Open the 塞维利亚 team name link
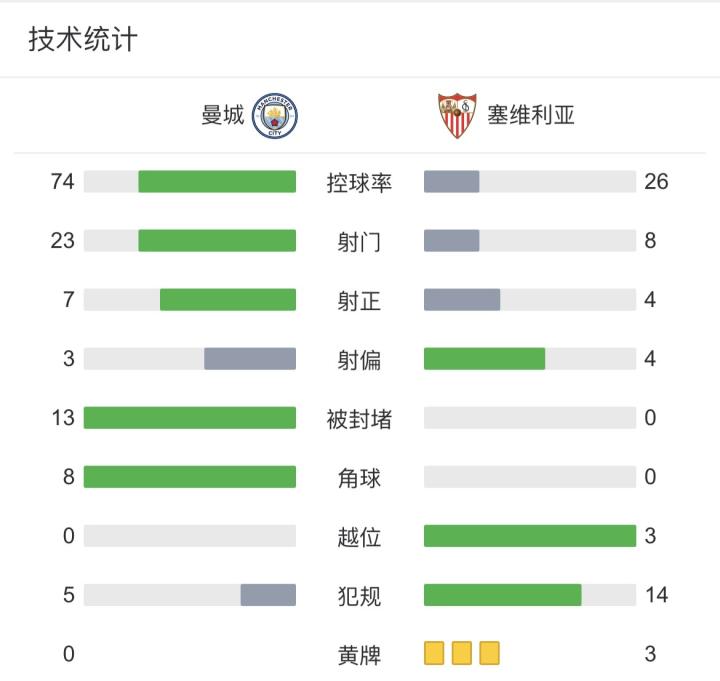The width and height of the screenshot is (720, 681). 531,116
